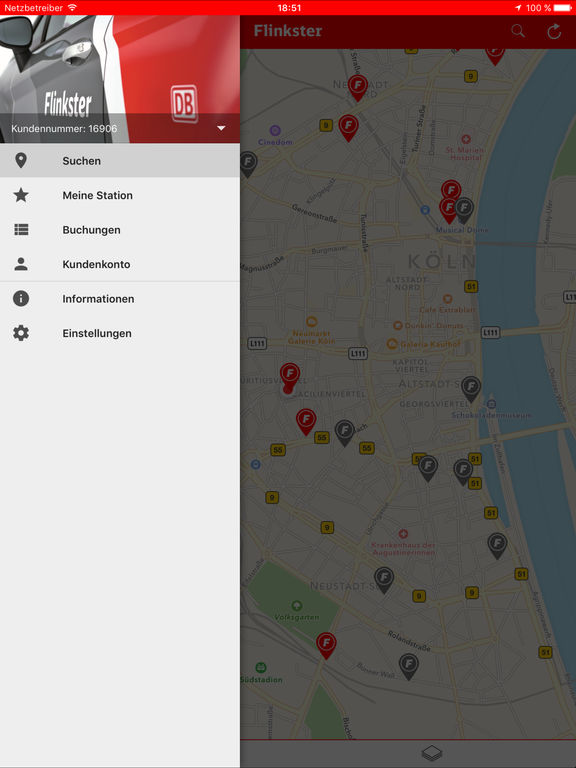576x768 pixels.
Task: Tap the Volksgarten park label on the map
Action: (x=296, y=617)
